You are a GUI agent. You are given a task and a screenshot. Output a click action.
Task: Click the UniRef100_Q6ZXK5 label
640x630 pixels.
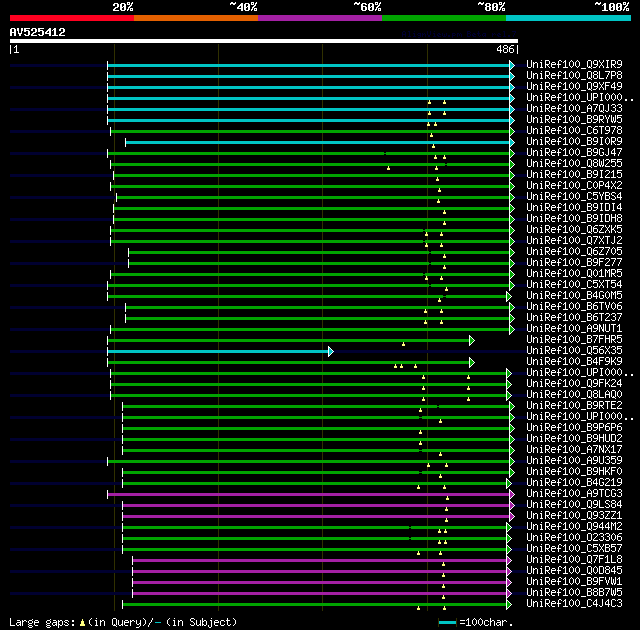(x=574, y=230)
